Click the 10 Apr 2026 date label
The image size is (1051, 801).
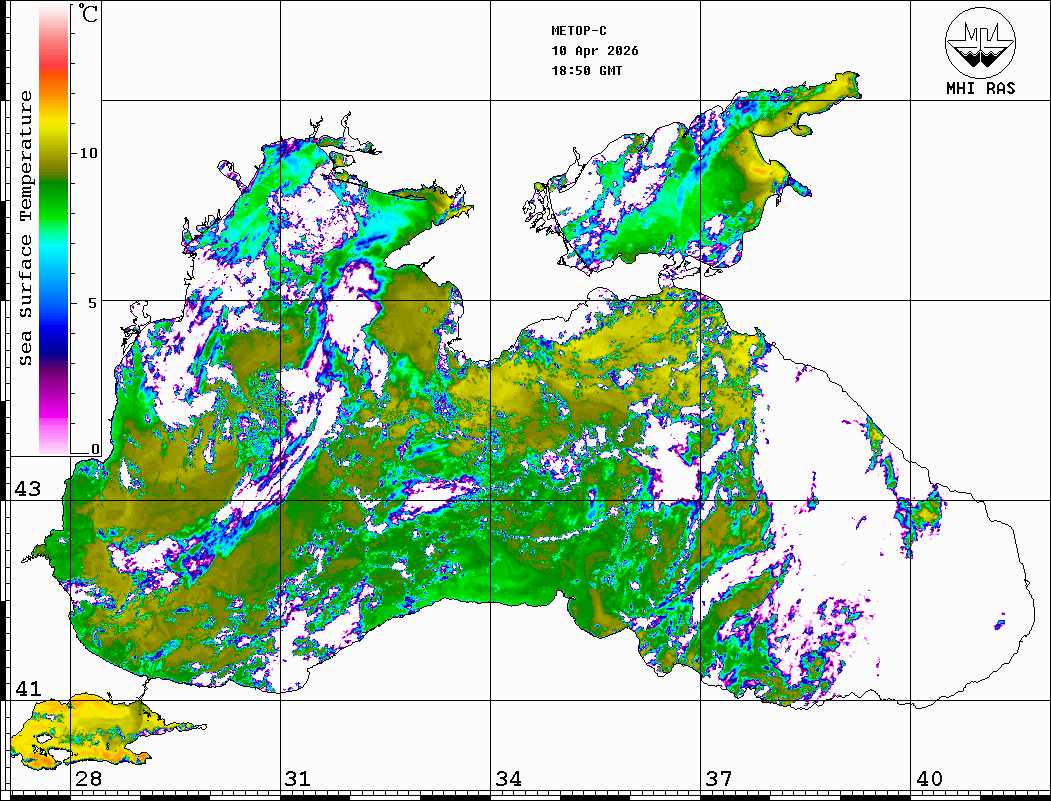click(595, 51)
